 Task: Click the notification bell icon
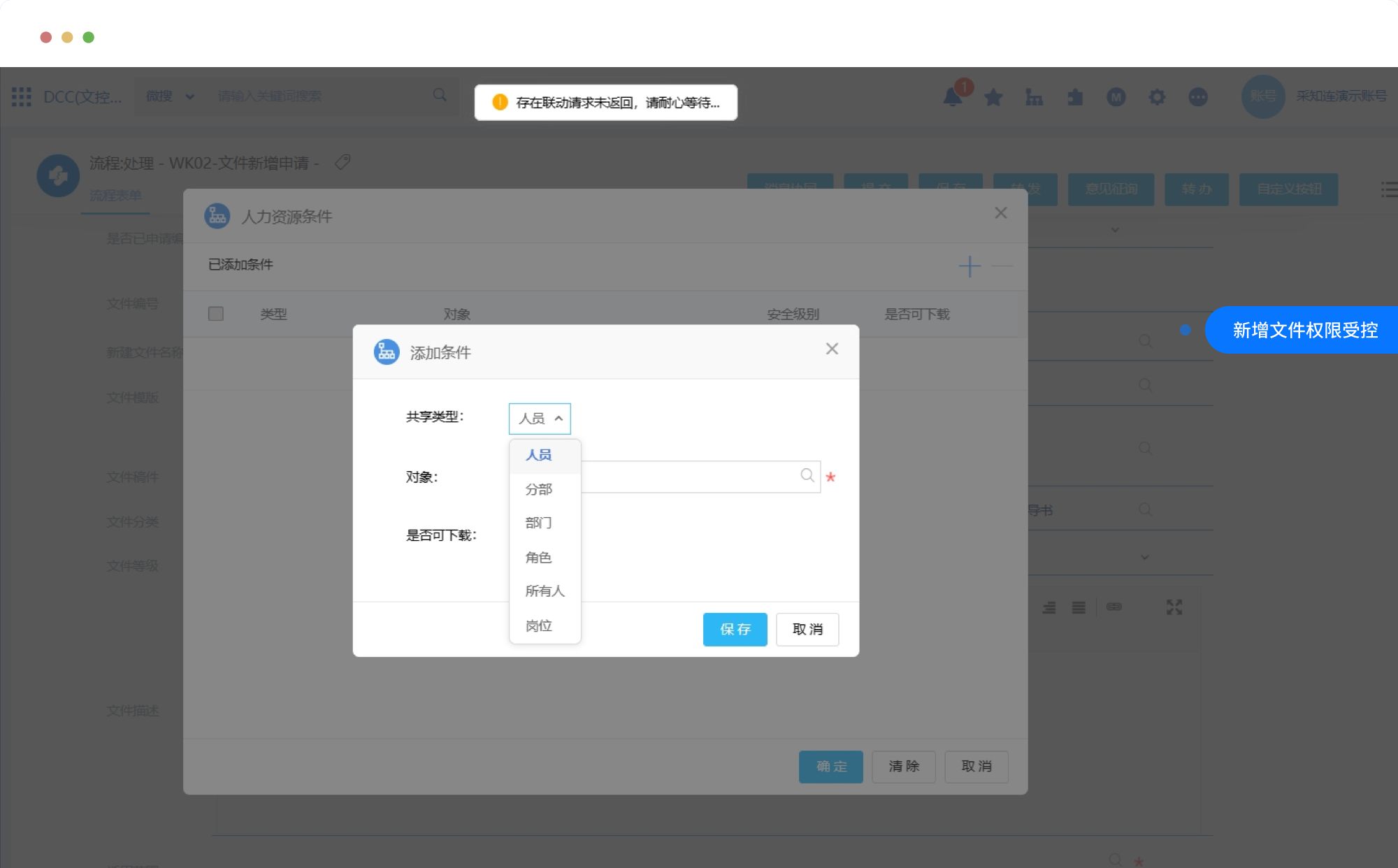click(952, 97)
